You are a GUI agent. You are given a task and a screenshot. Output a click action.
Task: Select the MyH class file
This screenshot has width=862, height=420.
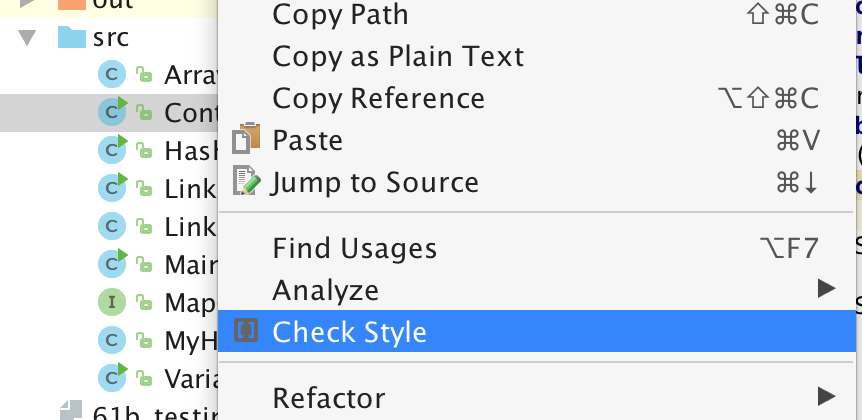click(190, 340)
